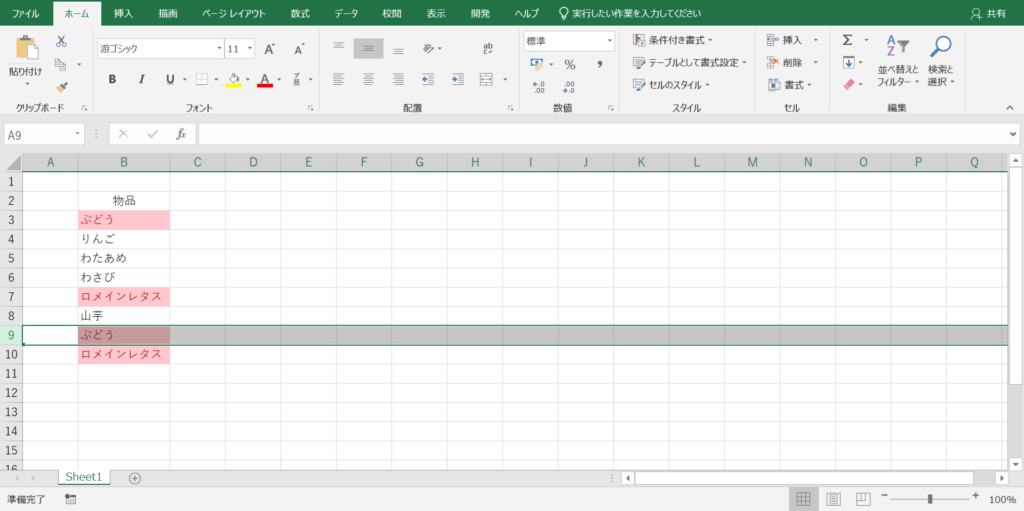The height and width of the screenshot is (511, 1024).
Task: Toggle the middle vertical align button
Action: coord(368,48)
